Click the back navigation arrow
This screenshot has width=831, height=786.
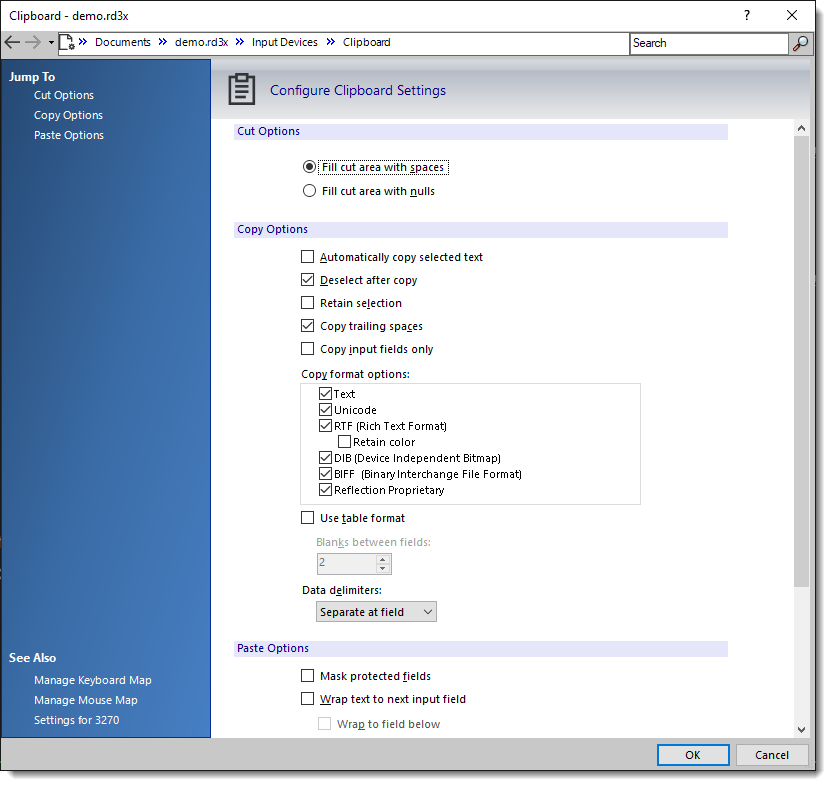[12, 42]
